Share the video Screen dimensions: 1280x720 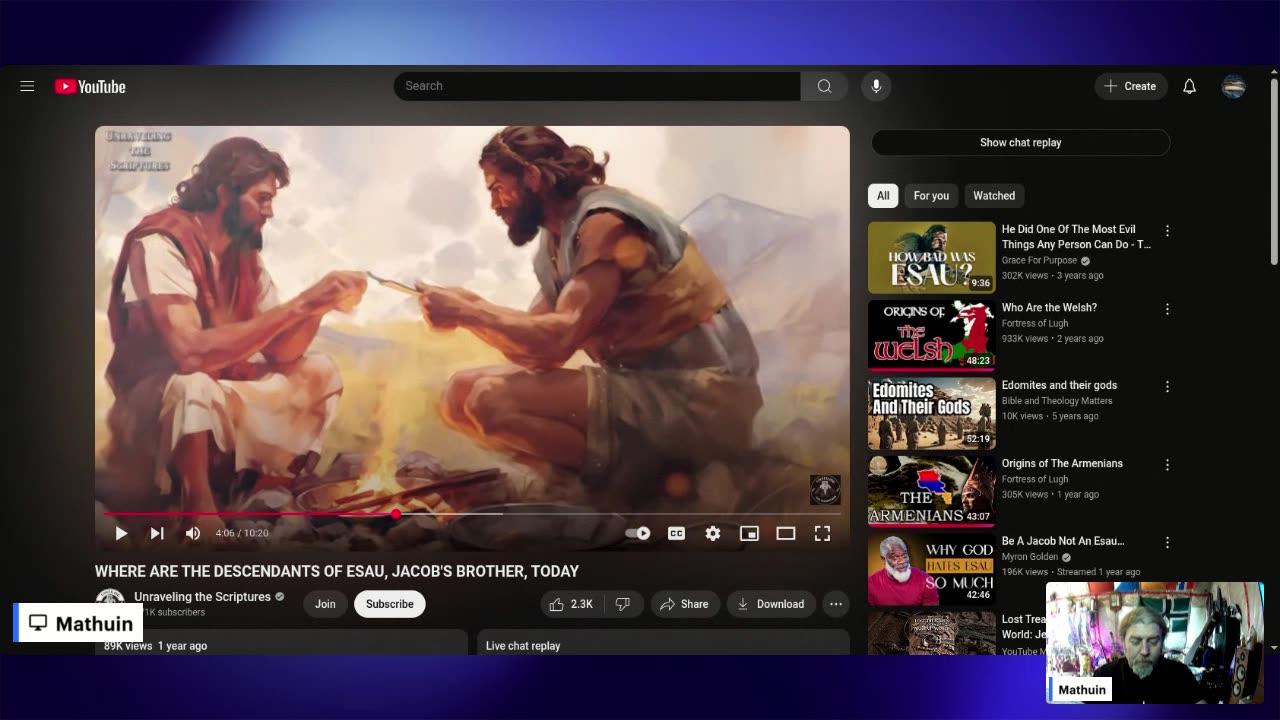[x=684, y=604]
